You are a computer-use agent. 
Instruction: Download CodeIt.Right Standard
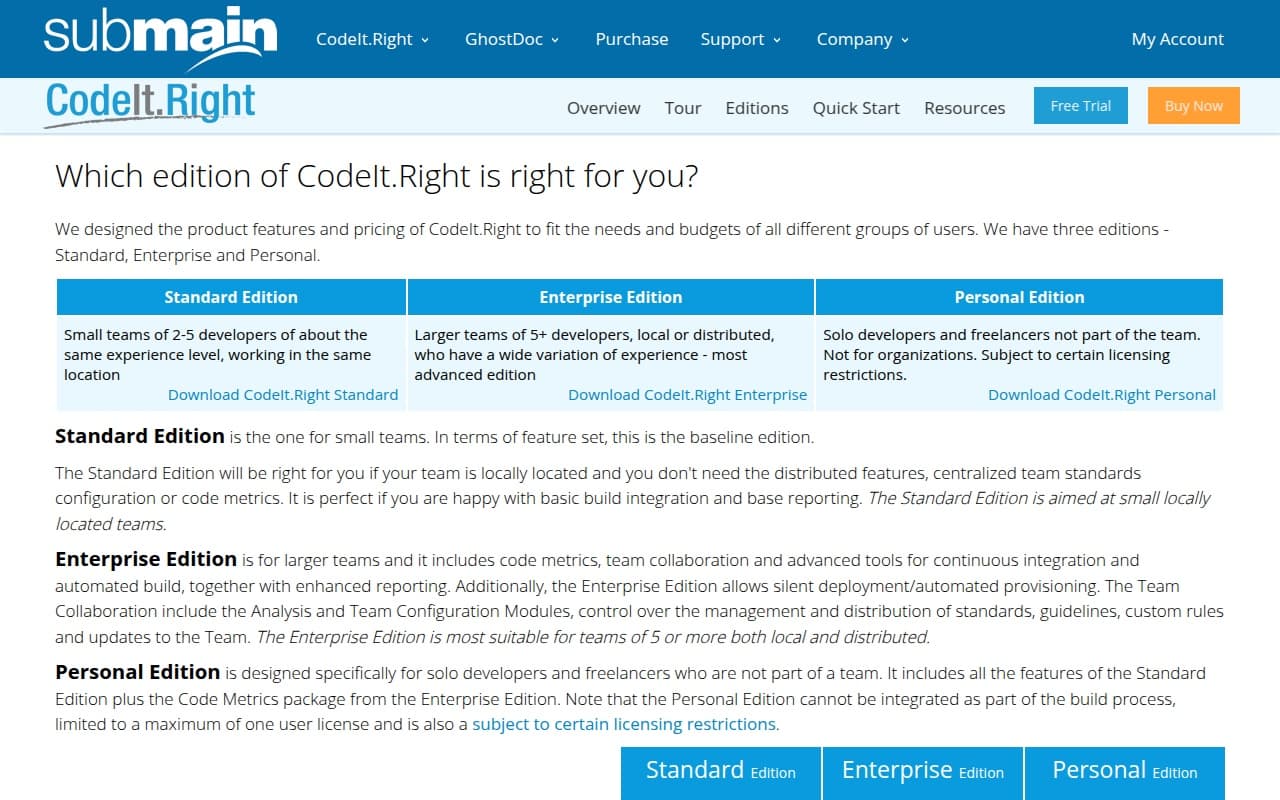pyautogui.click(x=283, y=394)
